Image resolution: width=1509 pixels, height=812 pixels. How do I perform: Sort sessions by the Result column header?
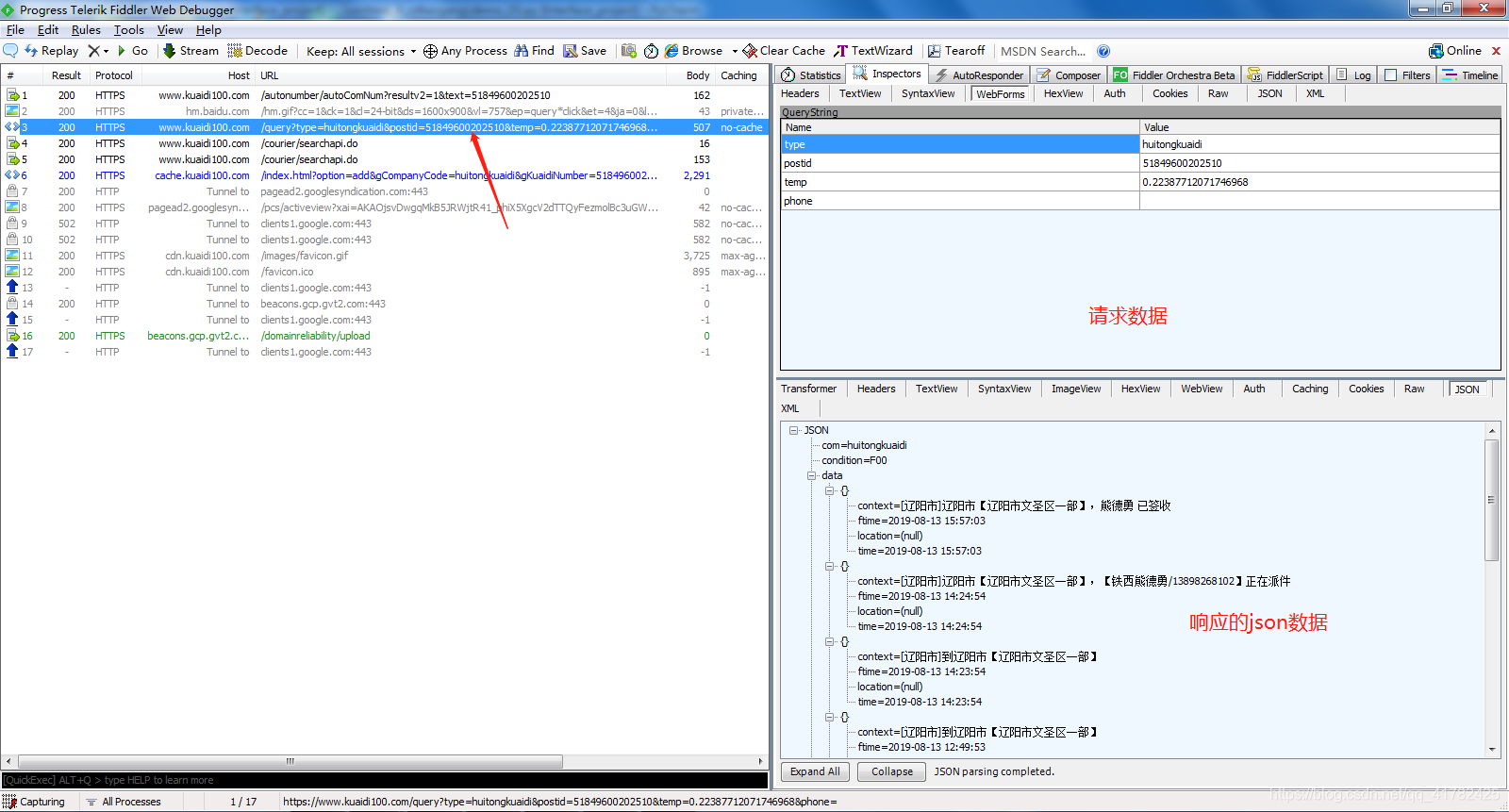coord(66,75)
